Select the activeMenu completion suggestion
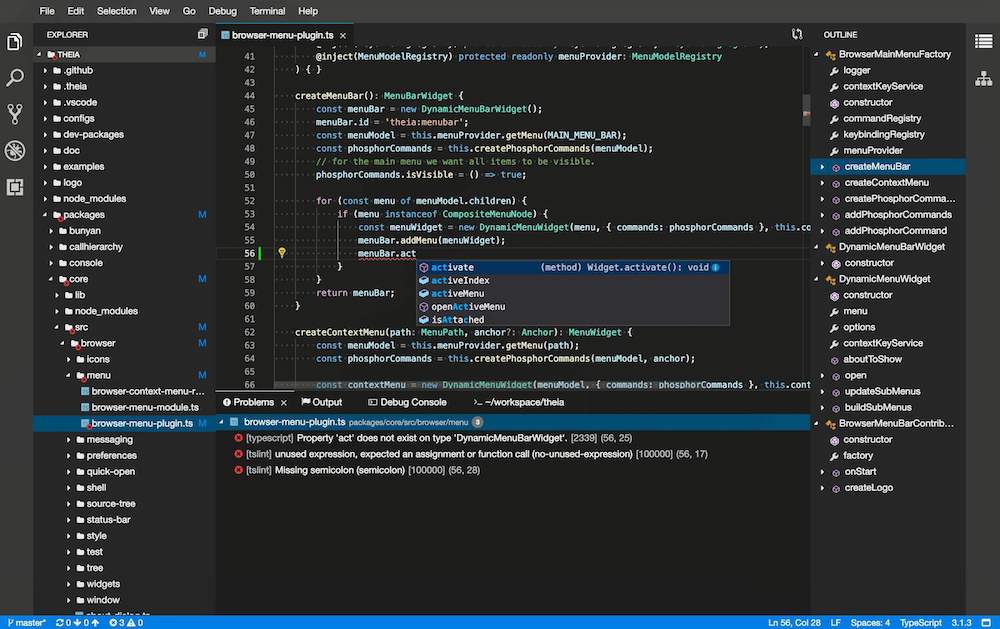 pyautogui.click(x=573, y=293)
